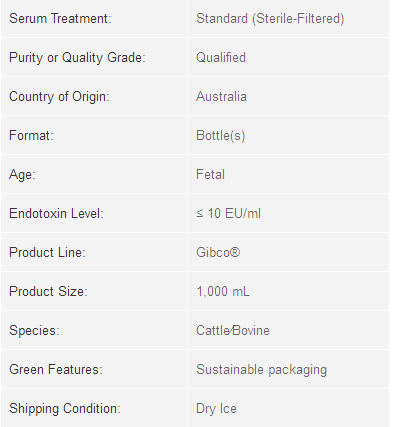Click the Age row label
Viewport: 393px width, 427px height.
pyautogui.click(x=22, y=175)
